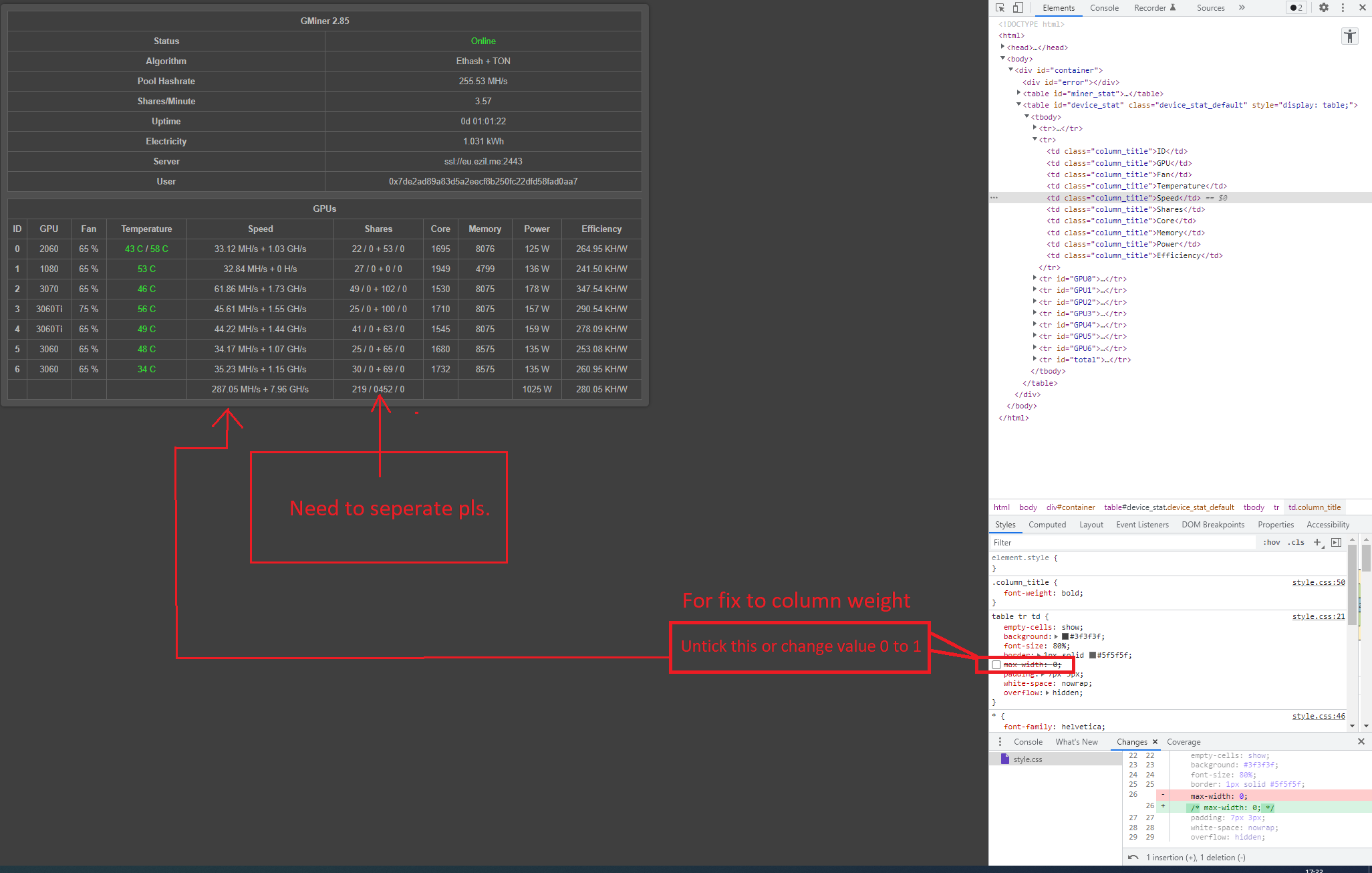Click the undo arrow in the Changes panel
Image resolution: width=1372 pixels, height=873 pixels.
tap(1133, 857)
